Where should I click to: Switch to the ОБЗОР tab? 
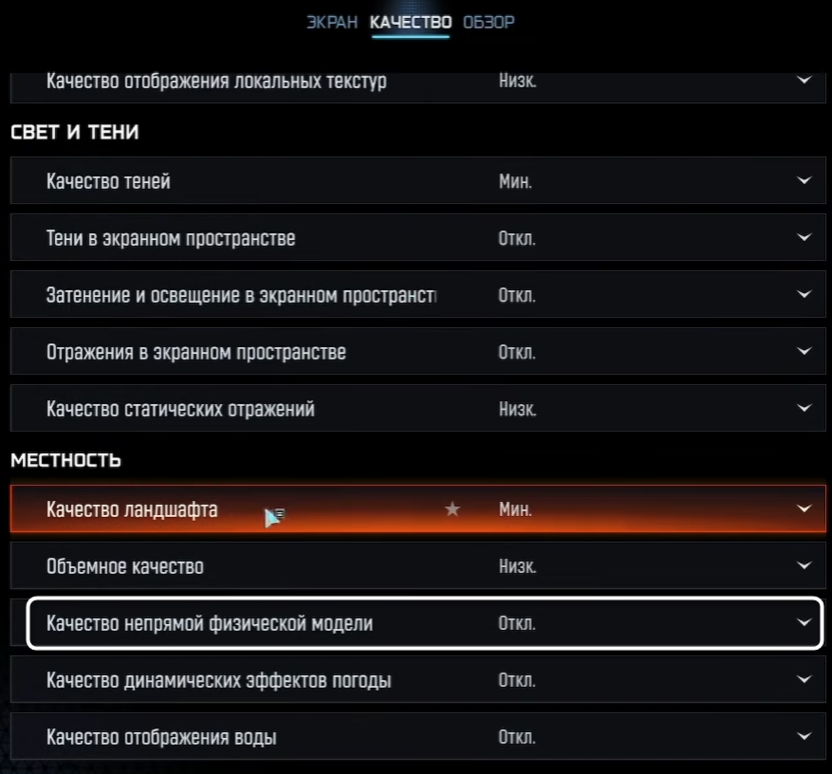coord(489,22)
